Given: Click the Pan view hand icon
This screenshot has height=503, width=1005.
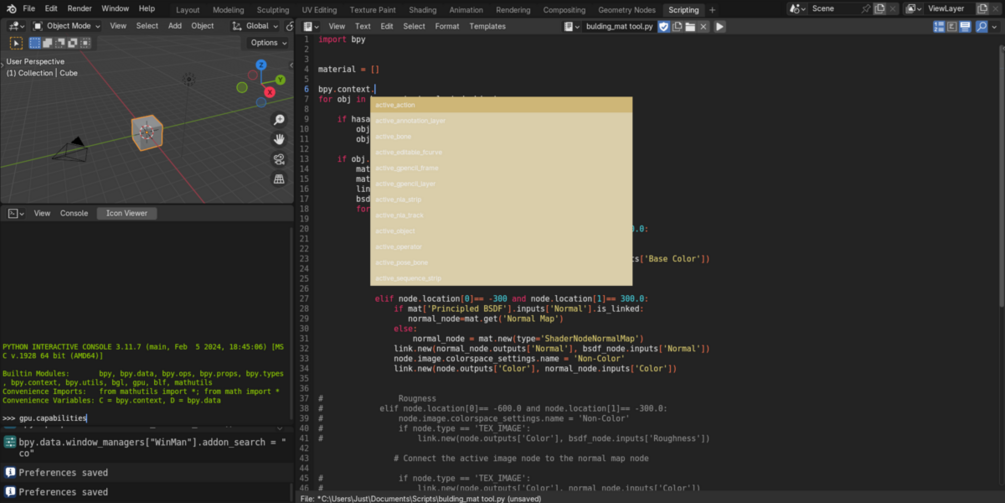Looking at the screenshot, I should (279, 140).
